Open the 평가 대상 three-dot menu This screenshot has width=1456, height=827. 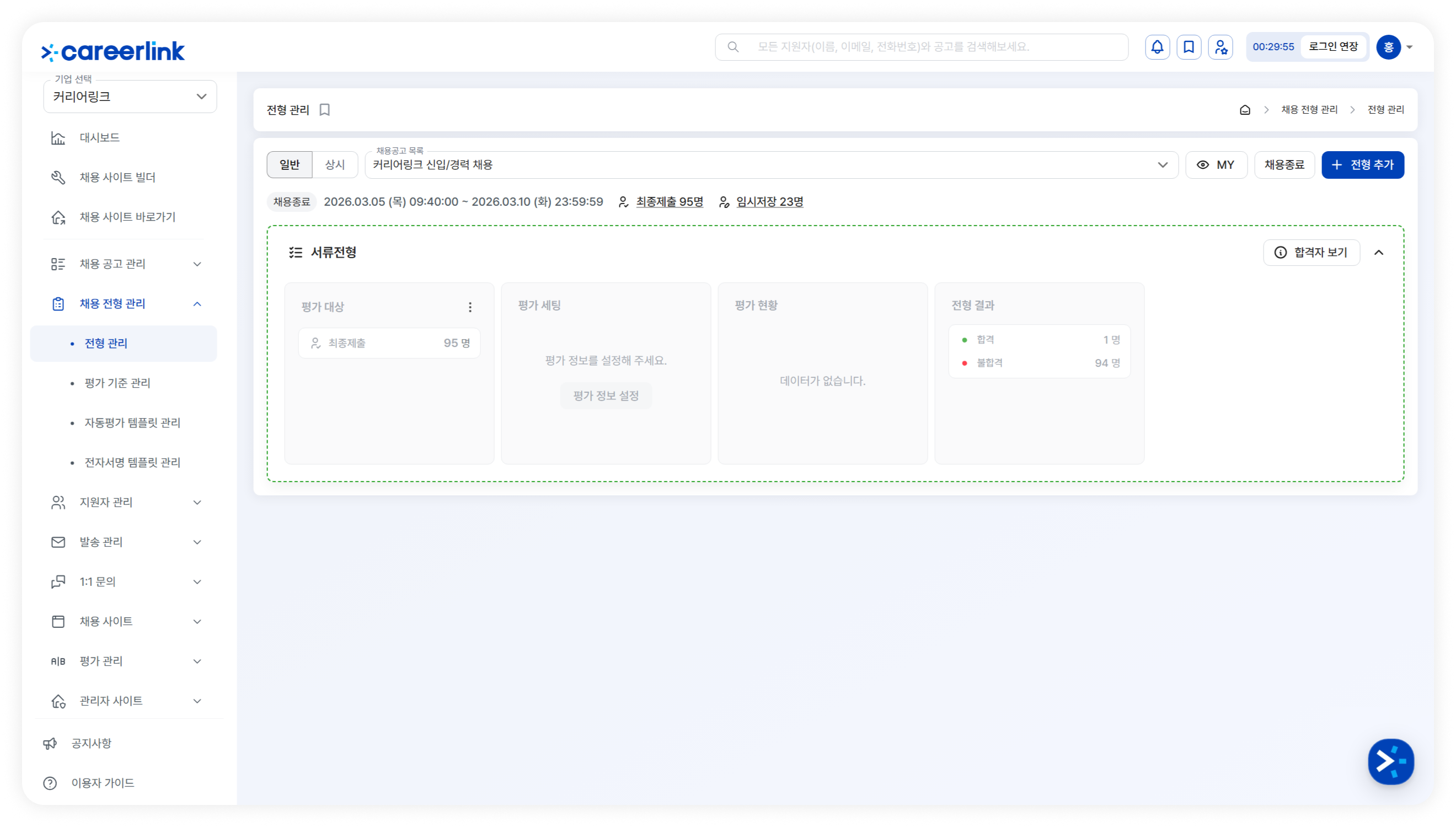tap(470, 307)
